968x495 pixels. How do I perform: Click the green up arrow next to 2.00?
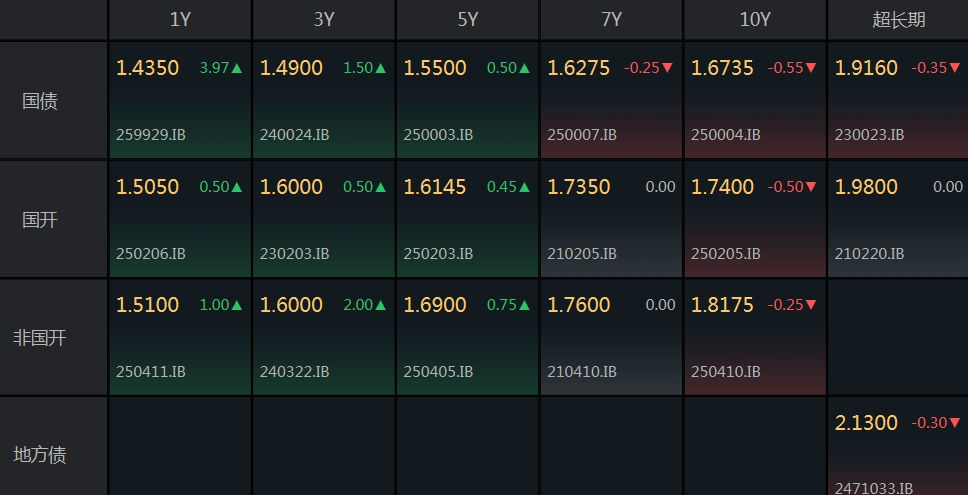coord(380,306)
